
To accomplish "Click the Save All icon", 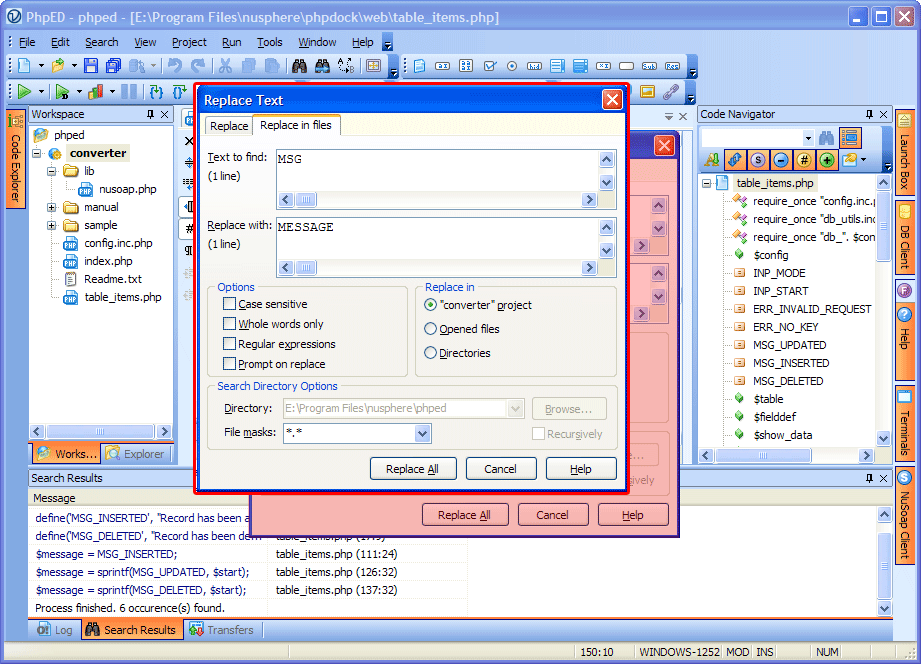I will [x=113, y=66].
